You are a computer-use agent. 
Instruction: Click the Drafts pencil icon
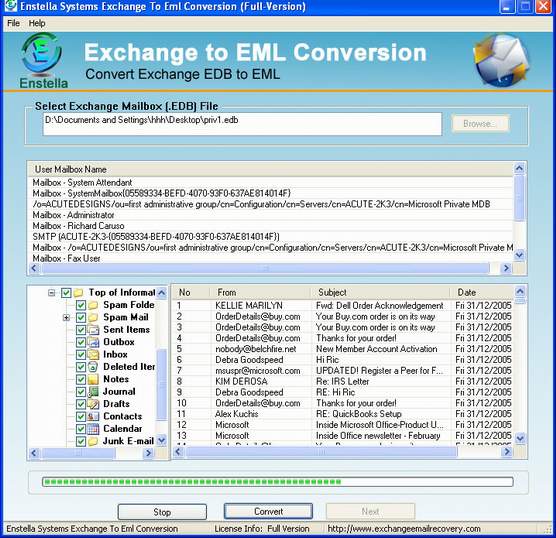(x=93, y=404)
